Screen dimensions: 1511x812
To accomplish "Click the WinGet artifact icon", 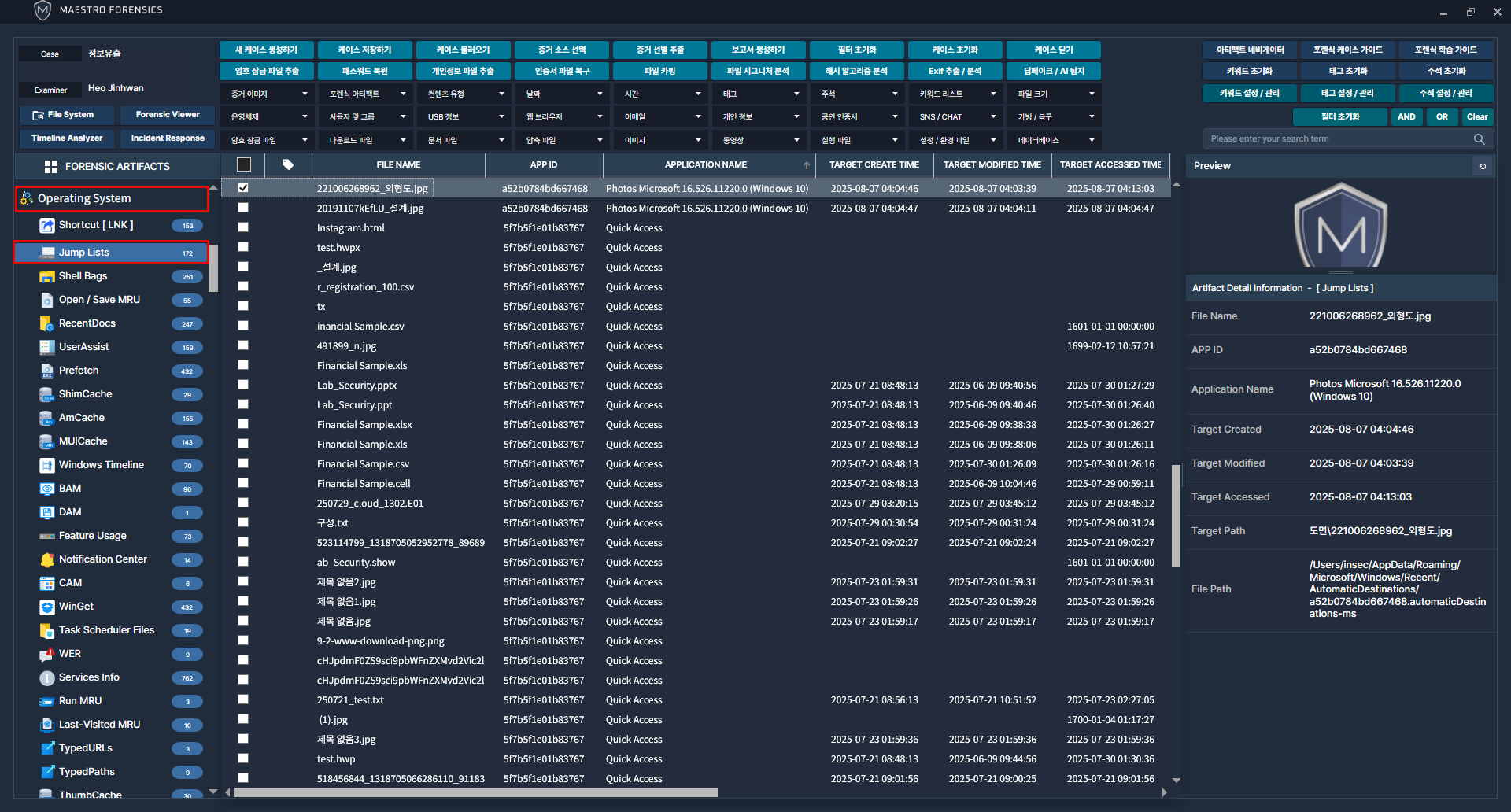I will (x=47, y=607).
